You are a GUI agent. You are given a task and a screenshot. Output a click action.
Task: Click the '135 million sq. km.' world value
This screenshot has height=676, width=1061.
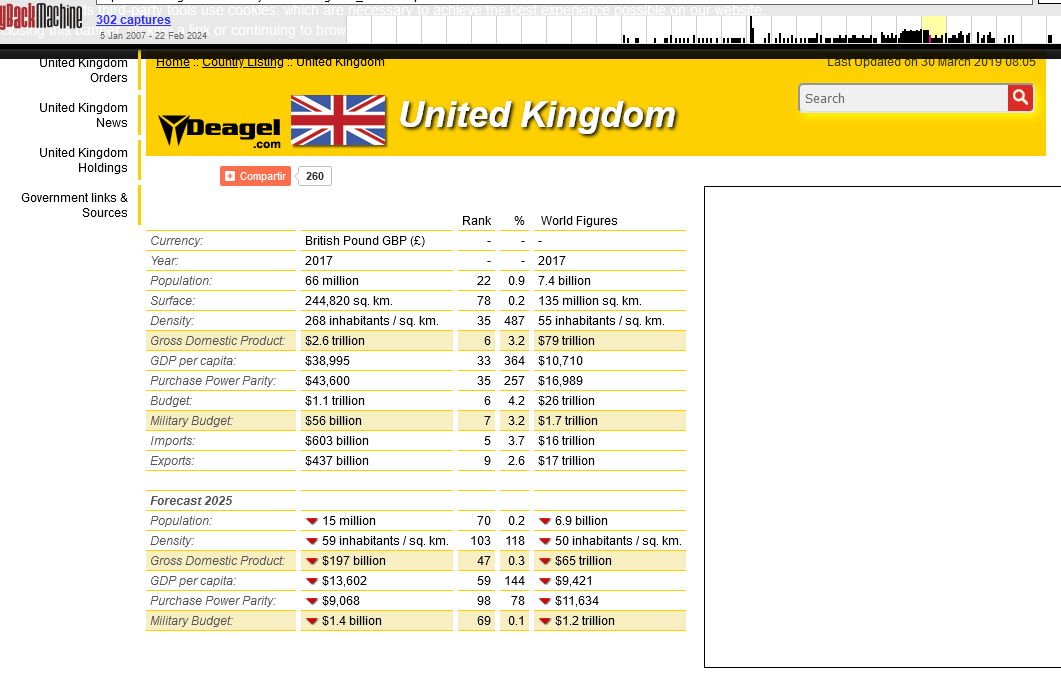[590, 301]
